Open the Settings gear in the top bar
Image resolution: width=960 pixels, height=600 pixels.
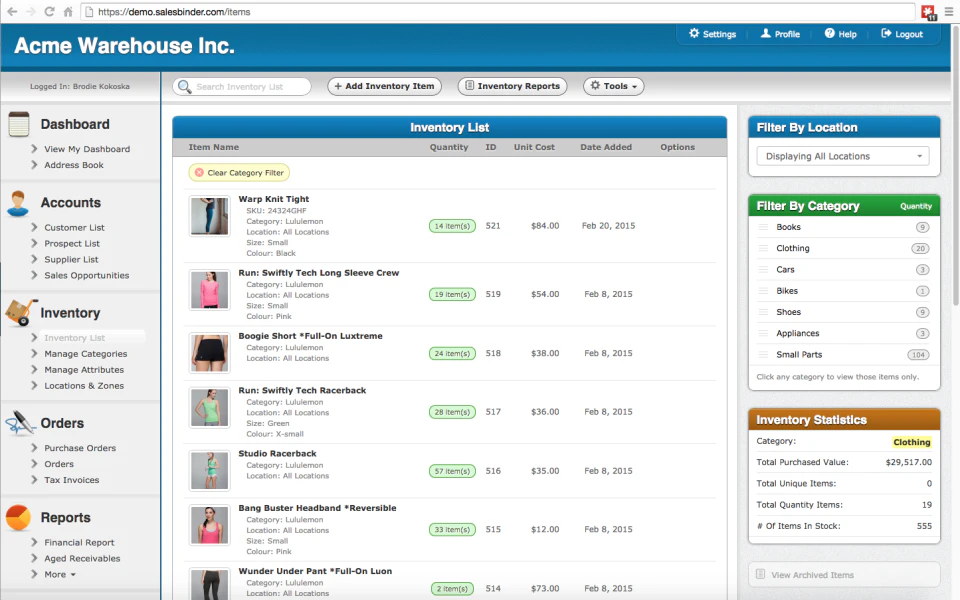coord(695,33)
